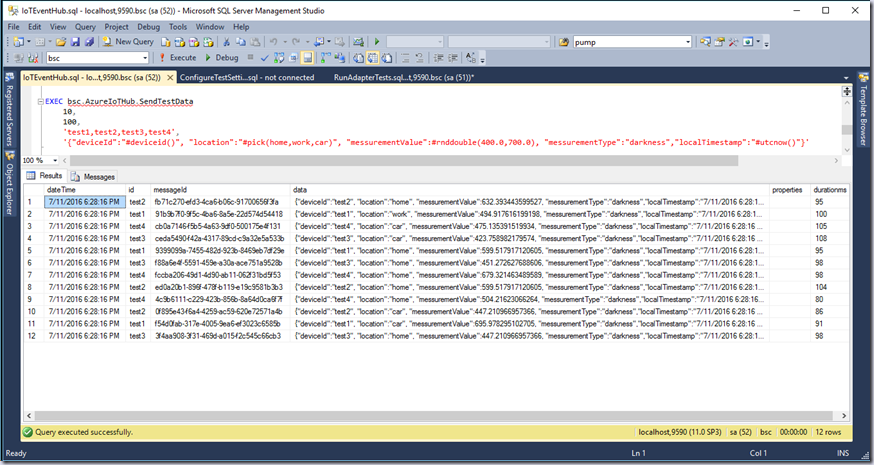This screenshot has width=874, height=465.
Task: Click the Decrease Indent icon
Action: click(438, 57)
